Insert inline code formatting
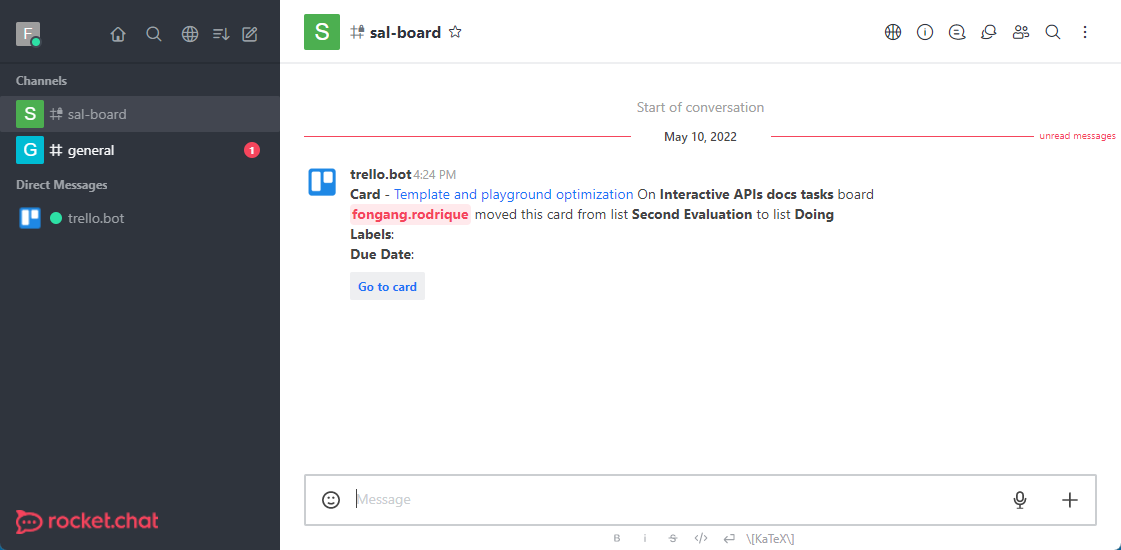This screenshot has width=1121, height=550. (x=701, y=539)
